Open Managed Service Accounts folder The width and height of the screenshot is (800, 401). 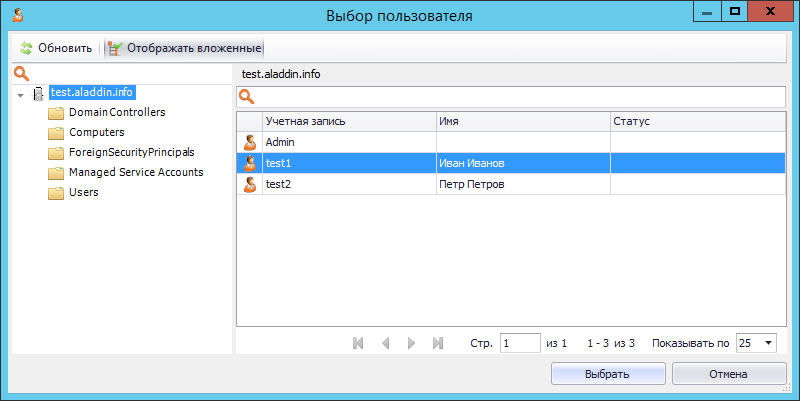coord(136,172)
